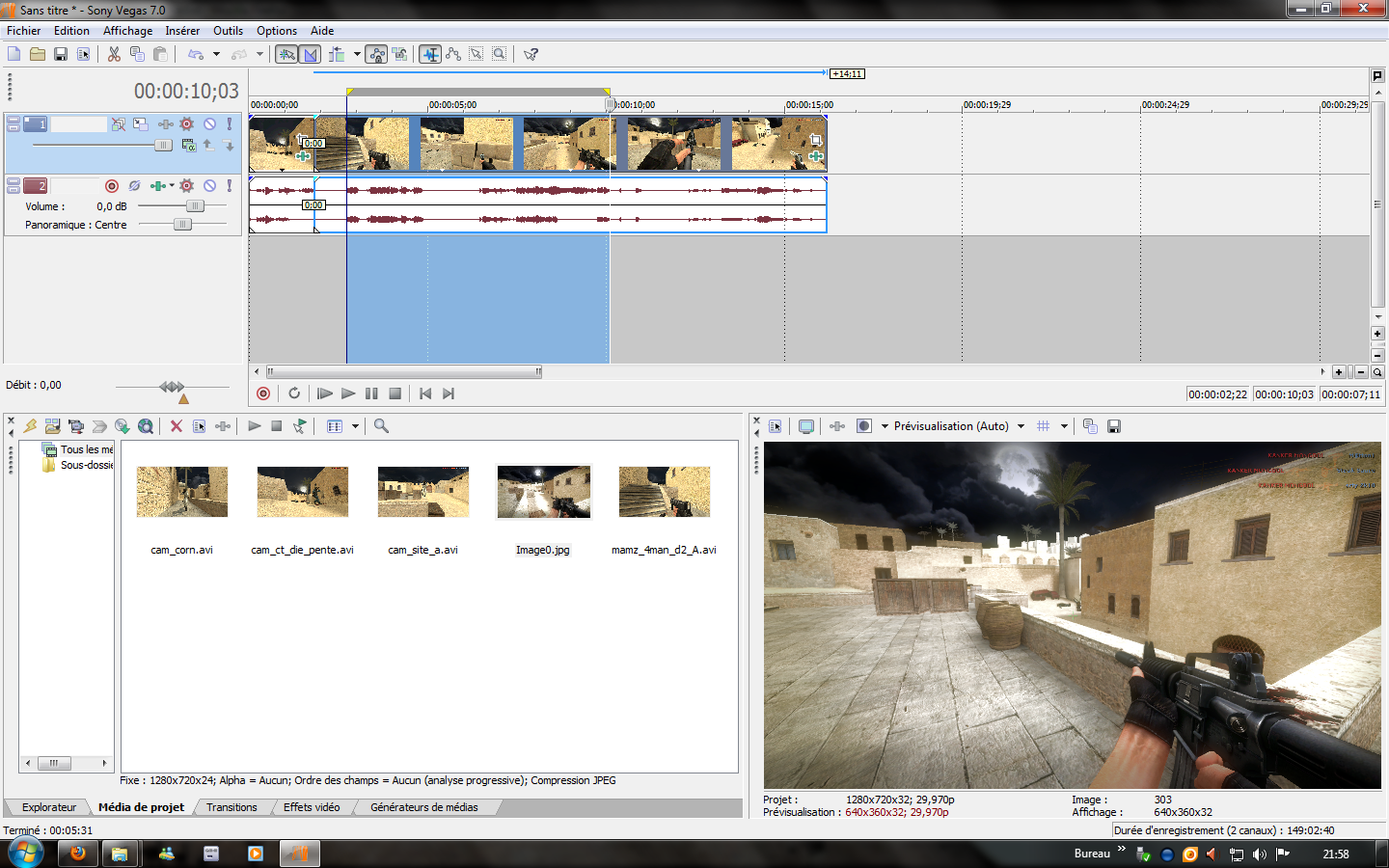1389x868 pixels.
Task: Mute video track 1
Action: 209,124
